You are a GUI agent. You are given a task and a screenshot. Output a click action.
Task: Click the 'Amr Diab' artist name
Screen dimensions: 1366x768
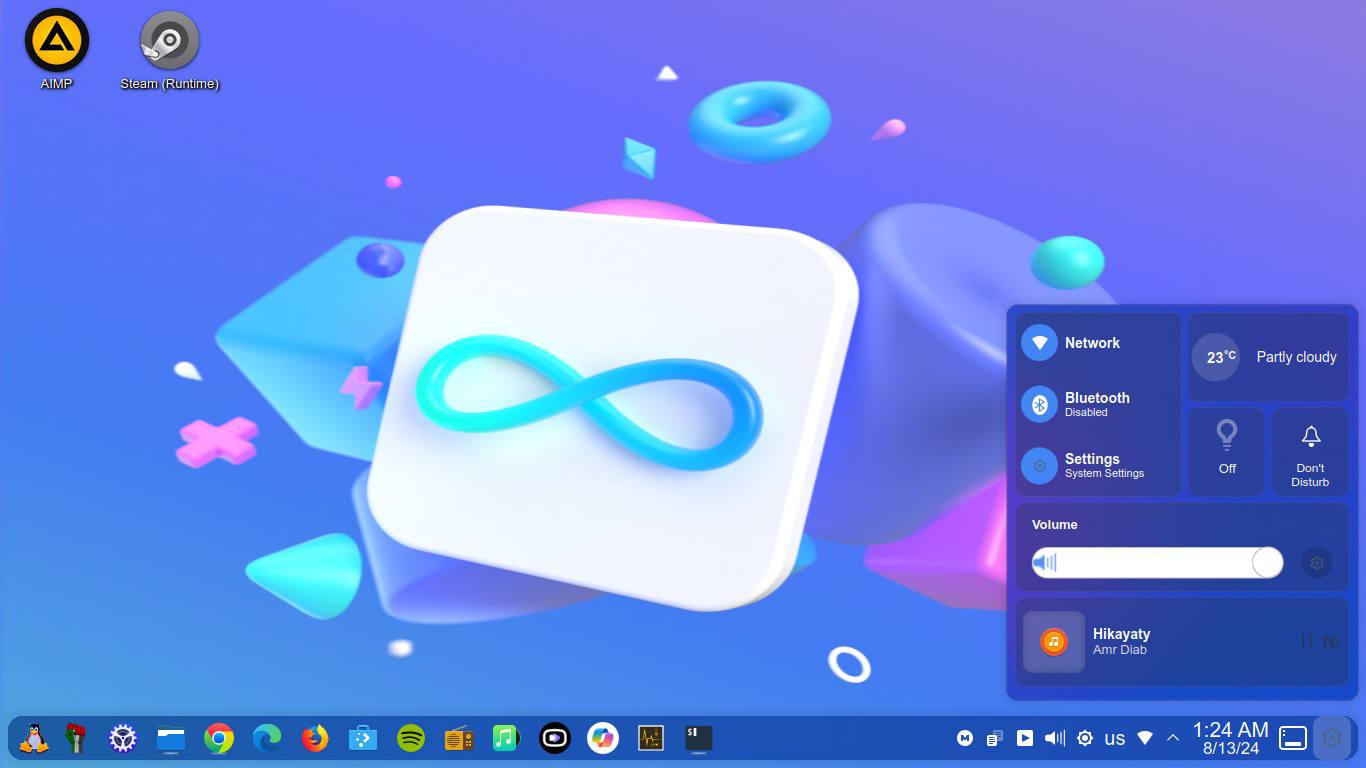coord(1120,650)
